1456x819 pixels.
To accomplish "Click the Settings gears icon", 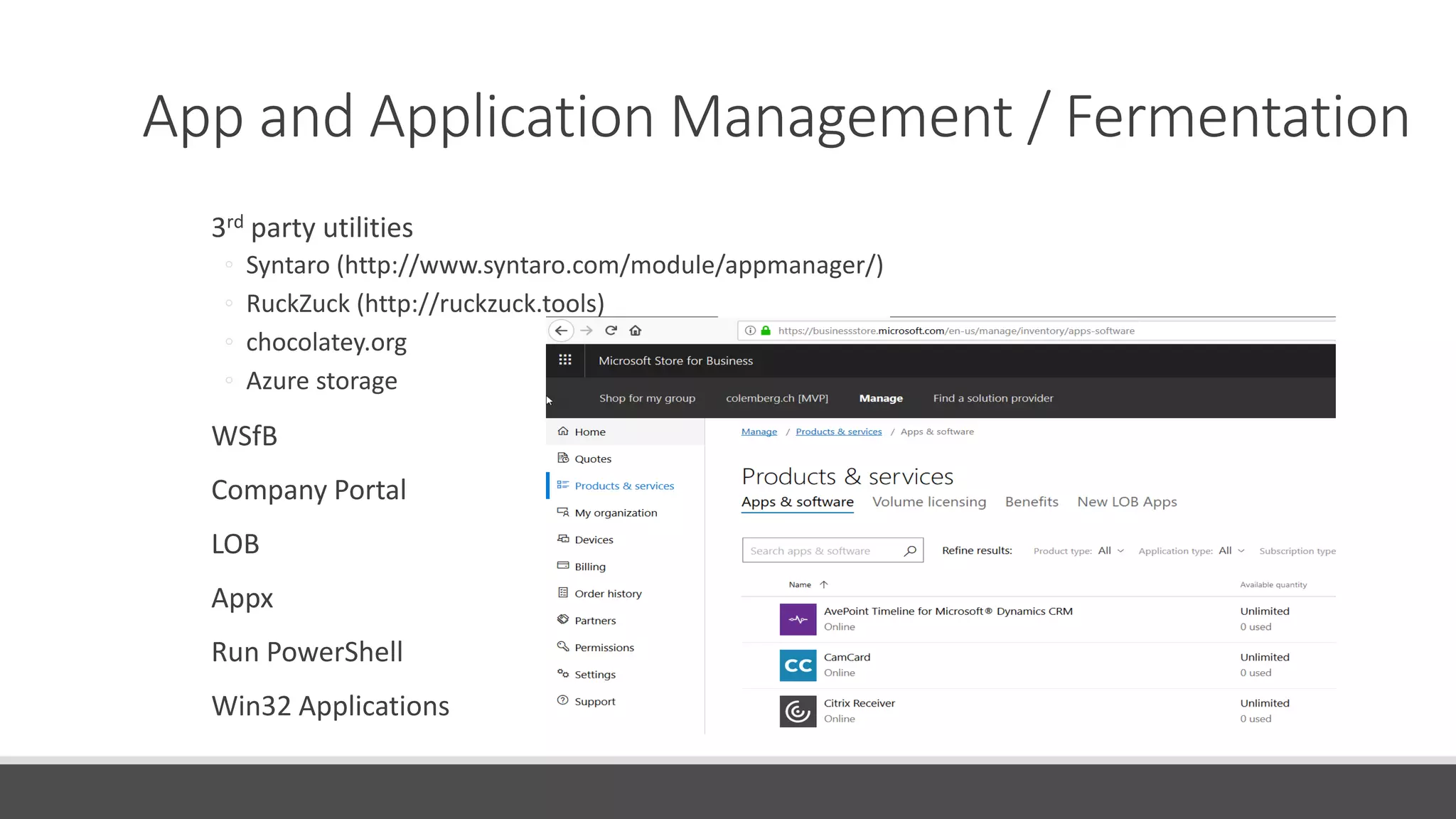I will (563, 673).
